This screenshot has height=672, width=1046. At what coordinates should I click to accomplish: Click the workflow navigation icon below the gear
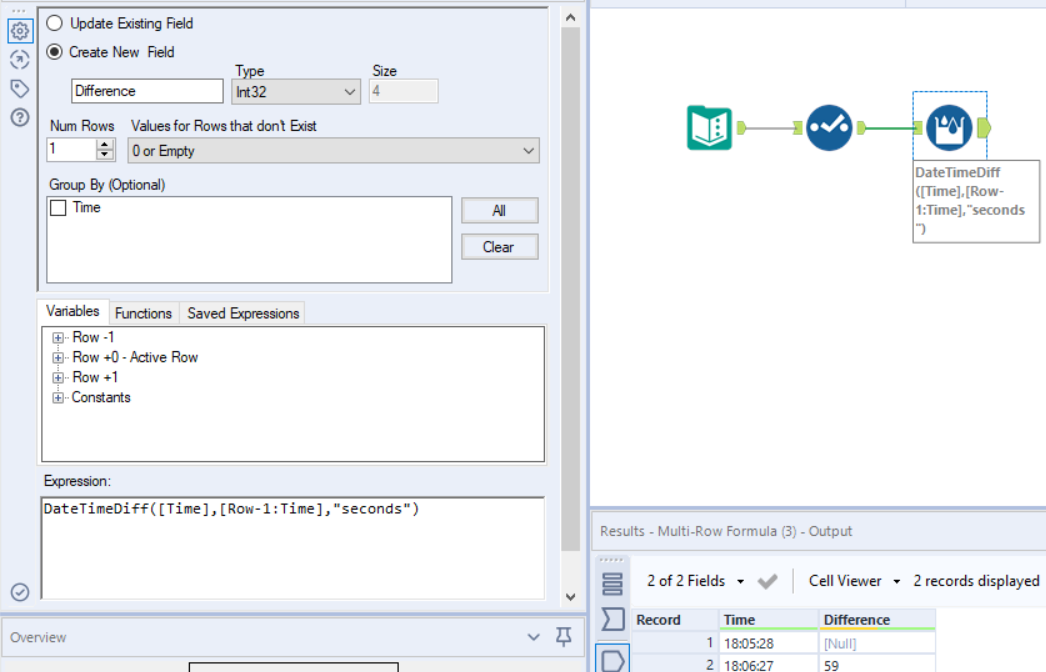[x=19, y=60]
